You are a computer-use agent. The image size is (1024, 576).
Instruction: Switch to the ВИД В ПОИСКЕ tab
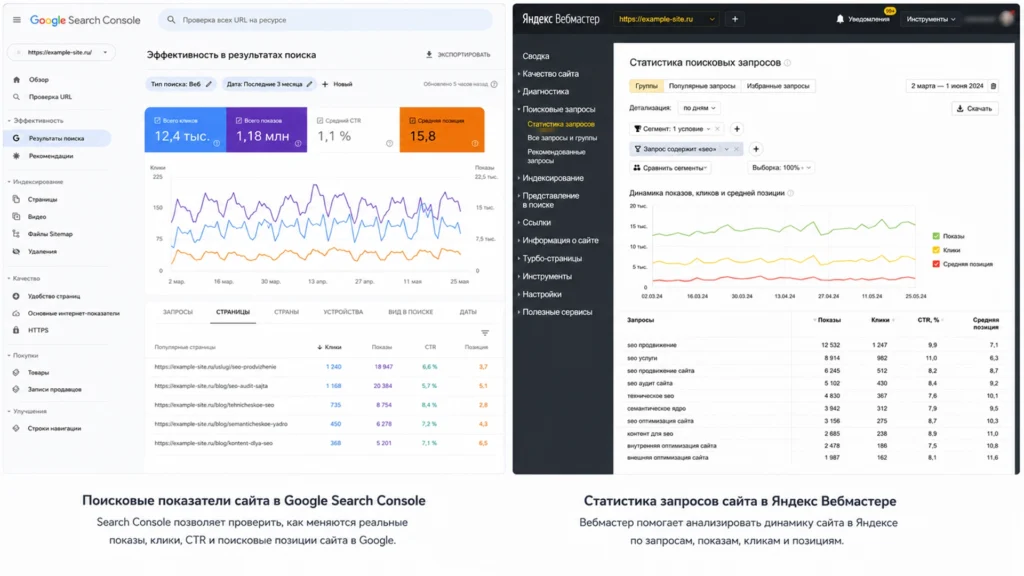click(411, 312)
